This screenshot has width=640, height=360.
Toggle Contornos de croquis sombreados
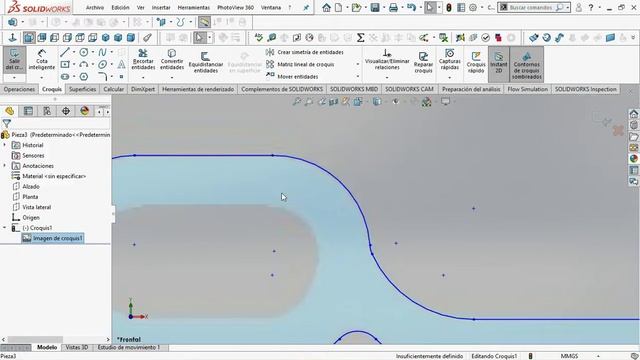pyautogui.click(x=527, y=64)
